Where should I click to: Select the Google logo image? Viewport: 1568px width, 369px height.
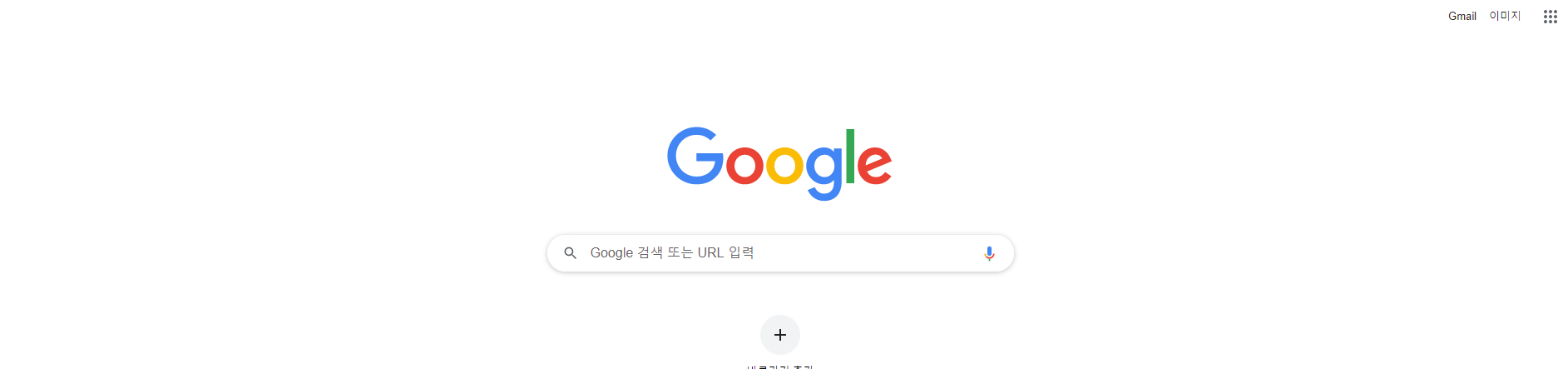coord(779,163)
